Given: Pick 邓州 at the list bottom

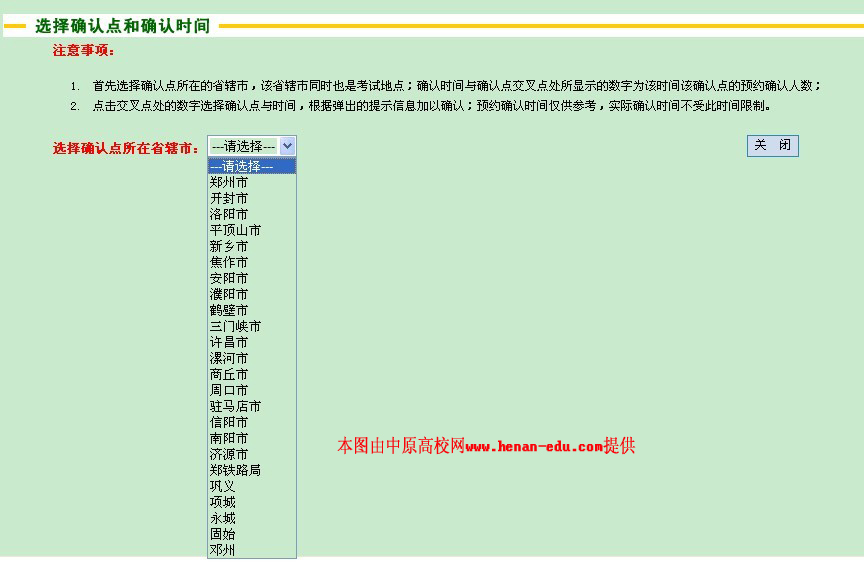Looking at the screenshot, I should [x=223, y=550].
